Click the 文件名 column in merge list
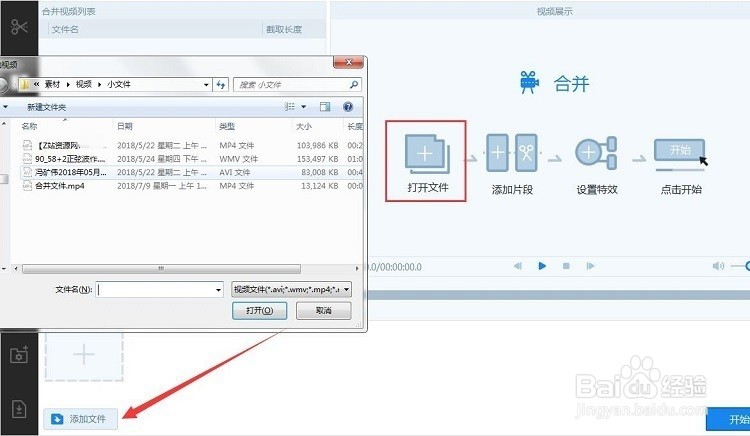 click(x=65, y=30)
